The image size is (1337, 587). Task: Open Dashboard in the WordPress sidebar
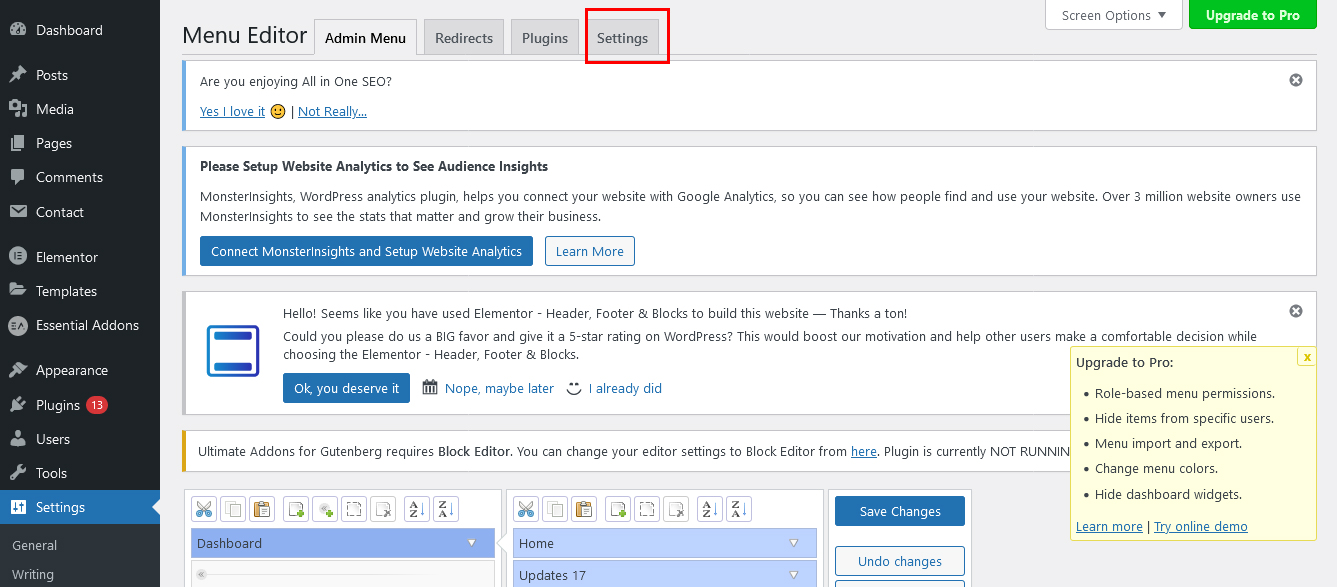80,30
